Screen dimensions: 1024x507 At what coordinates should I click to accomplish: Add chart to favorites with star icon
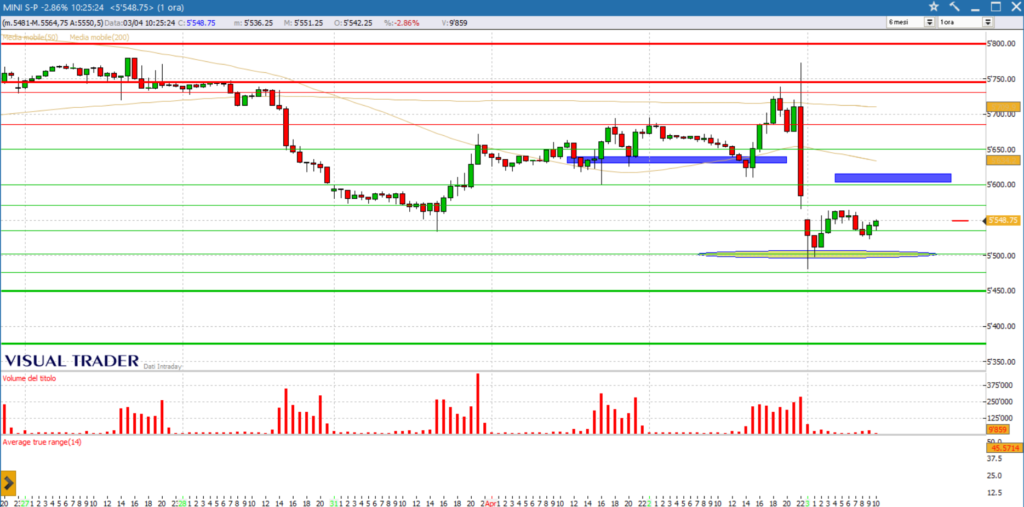(x=934, y=7)
